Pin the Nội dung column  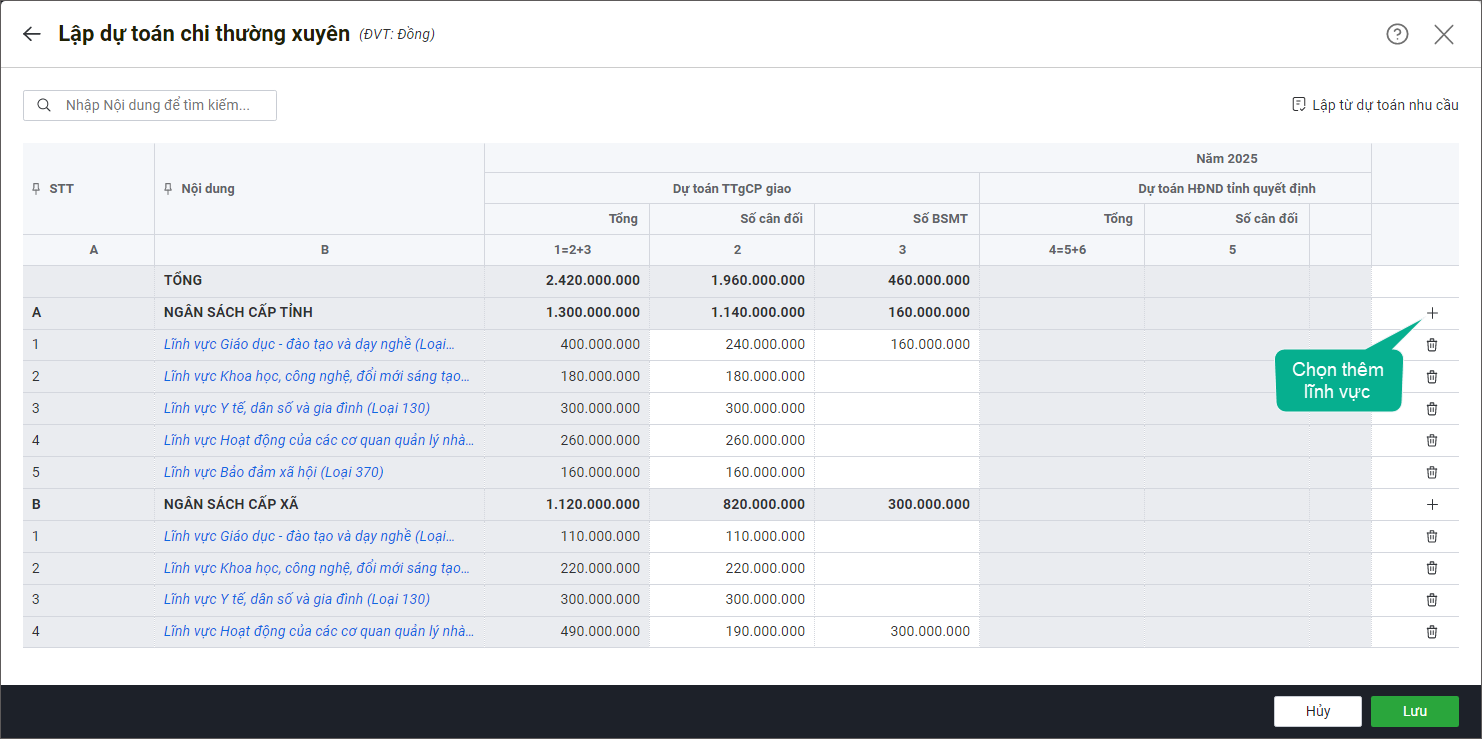168,189
